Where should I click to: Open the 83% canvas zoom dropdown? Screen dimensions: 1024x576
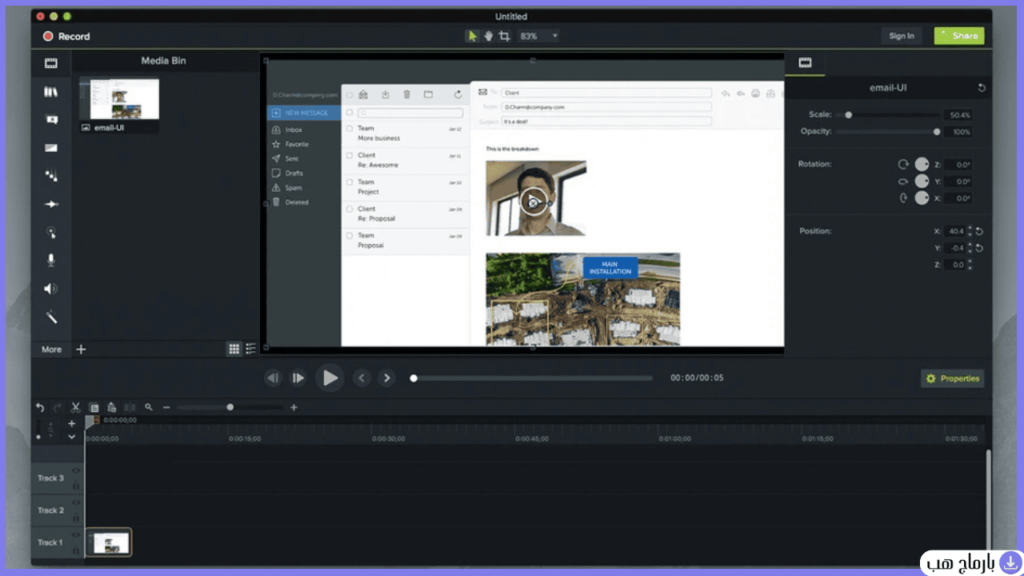539,36
